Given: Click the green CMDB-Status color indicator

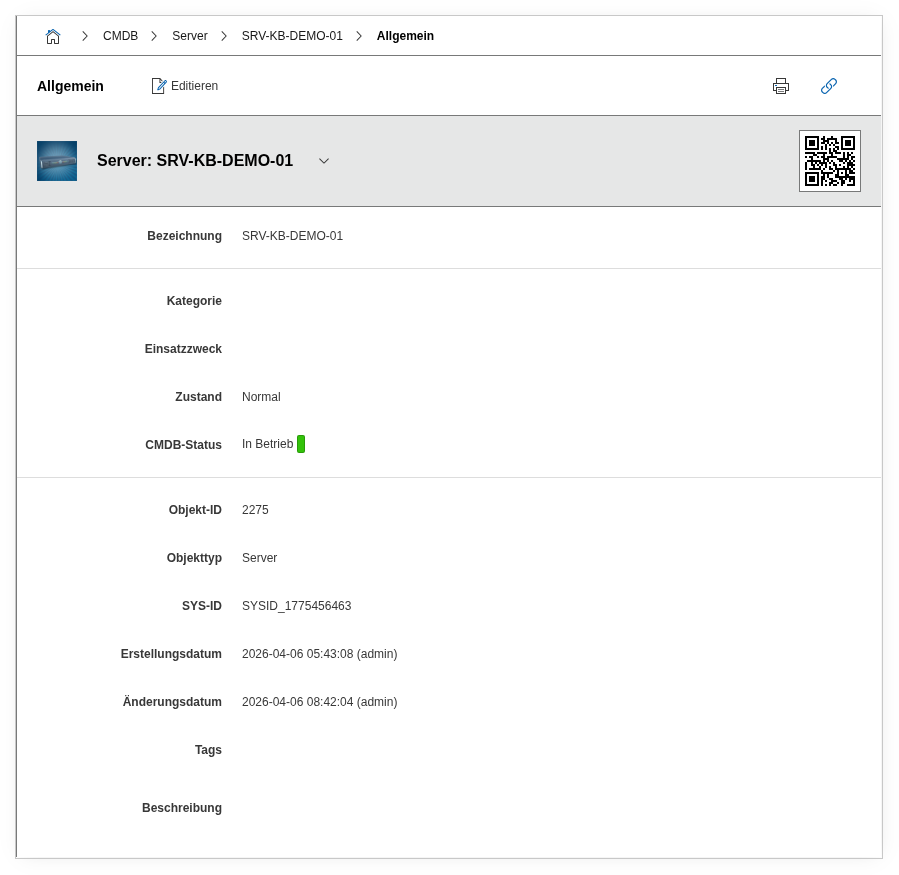Looking at the screenshot, I should (301, 444).
